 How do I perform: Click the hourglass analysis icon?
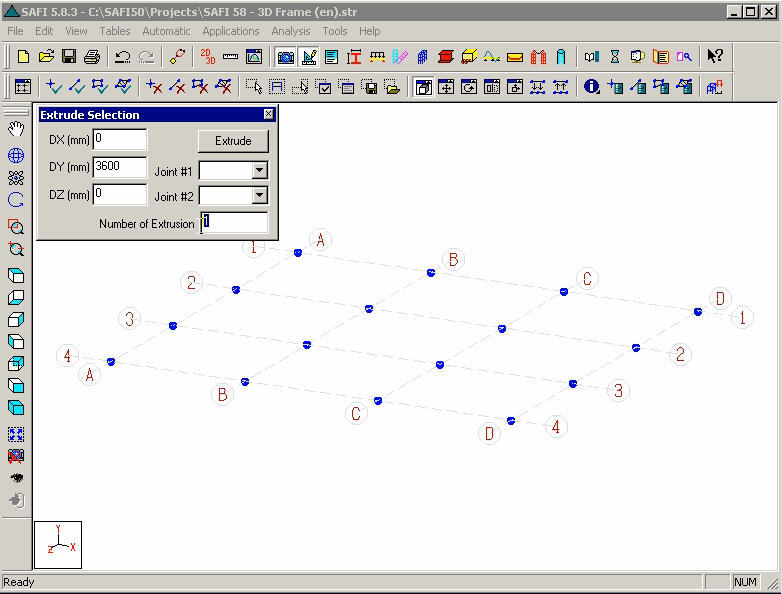tap(614, 56)
